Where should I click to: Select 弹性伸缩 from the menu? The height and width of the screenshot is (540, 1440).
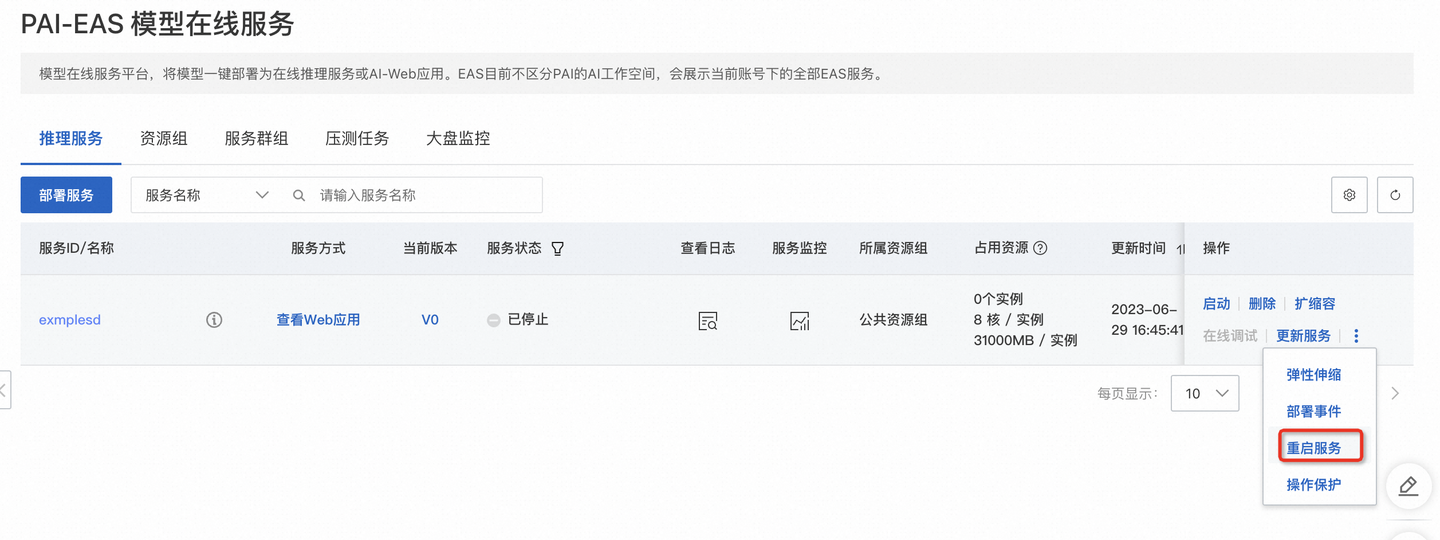point(1314,375)
